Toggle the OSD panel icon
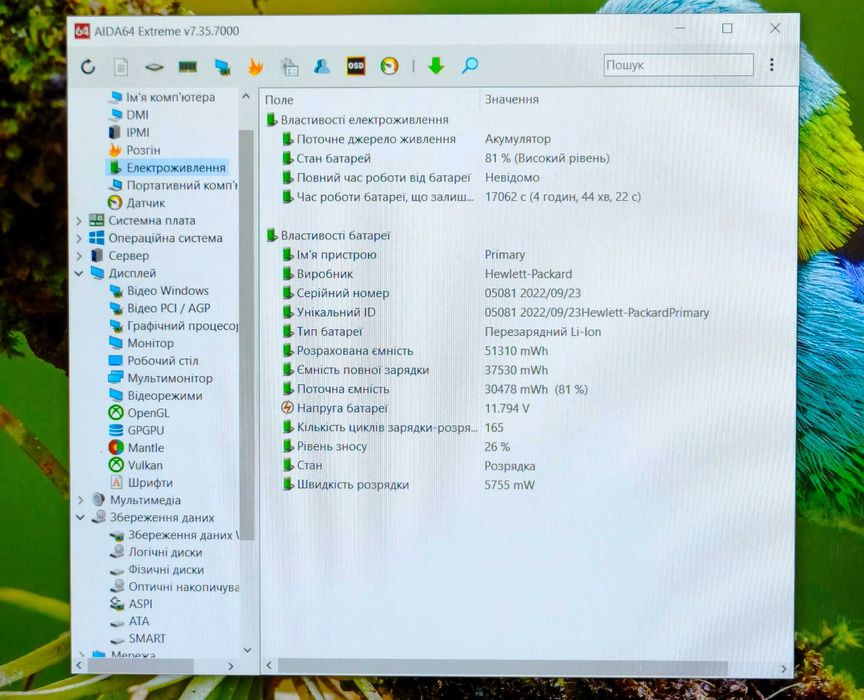The image size is (864, 700). (x=356, y=66)
